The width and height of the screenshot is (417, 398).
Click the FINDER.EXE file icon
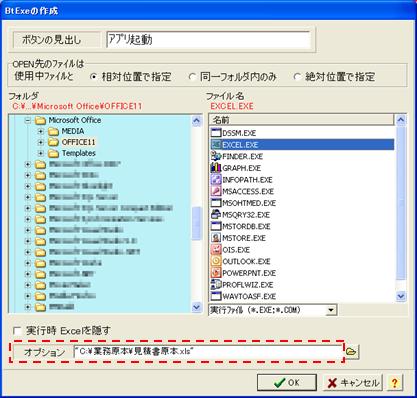point(216,156)
